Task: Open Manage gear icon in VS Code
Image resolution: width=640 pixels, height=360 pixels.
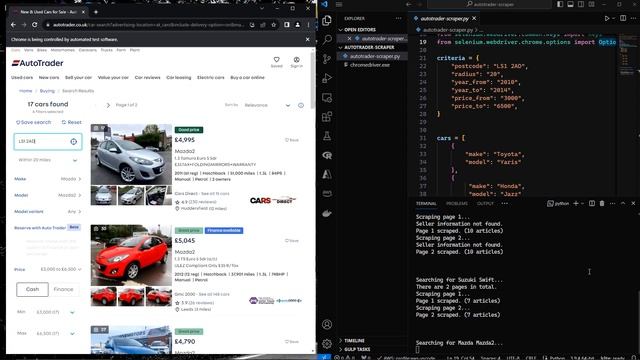Action: point(327,344)
